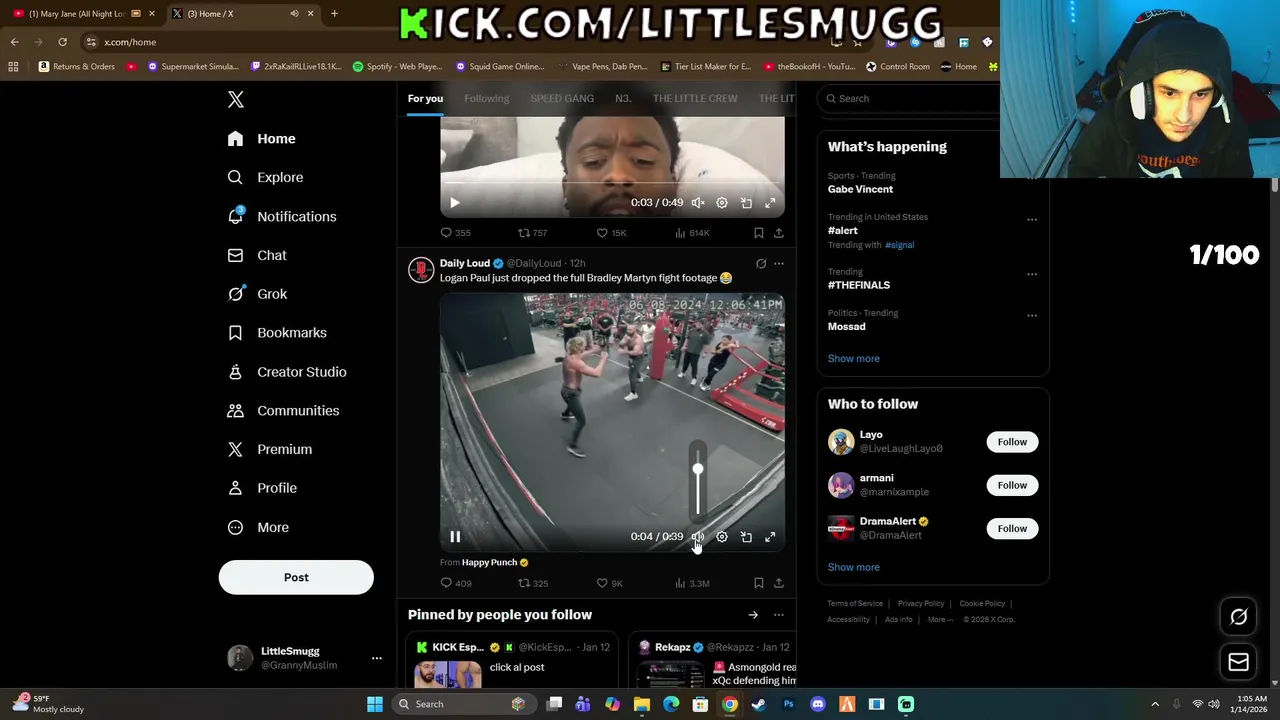This screenshot has height=720, width=1280.
Task: Open options for pinned posts section
Action: click(779, 615)
